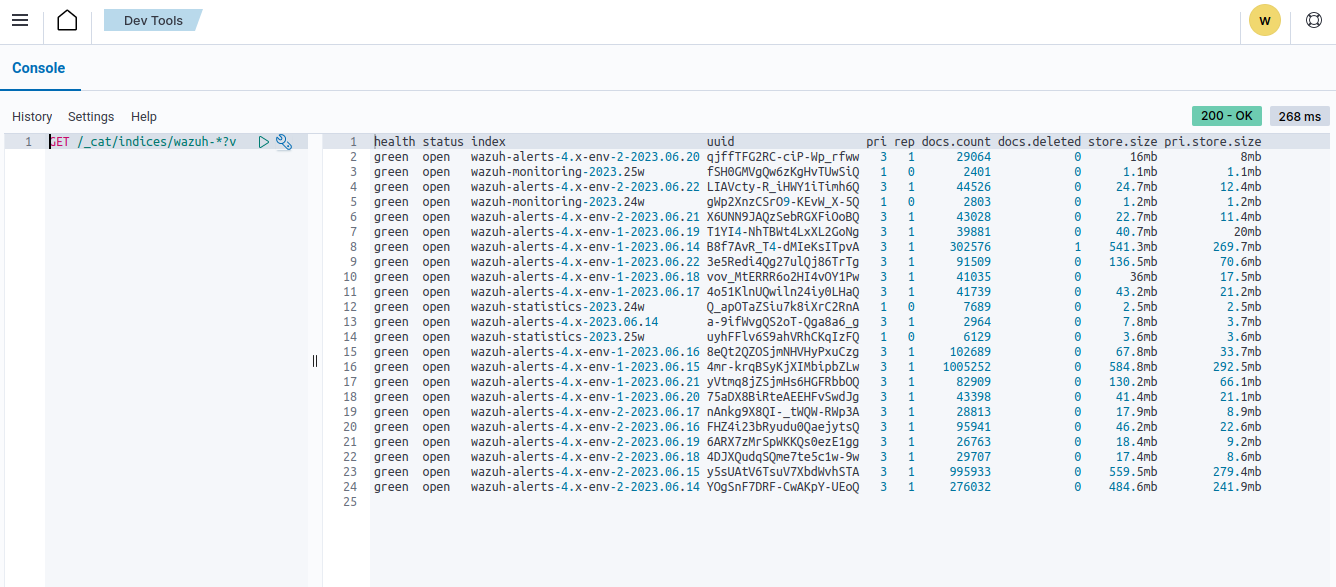Click uuid Q_apOTaZSiu7k8iXrC2RnA
Viewport: 1336px width, 587px height.
point(782,307)
